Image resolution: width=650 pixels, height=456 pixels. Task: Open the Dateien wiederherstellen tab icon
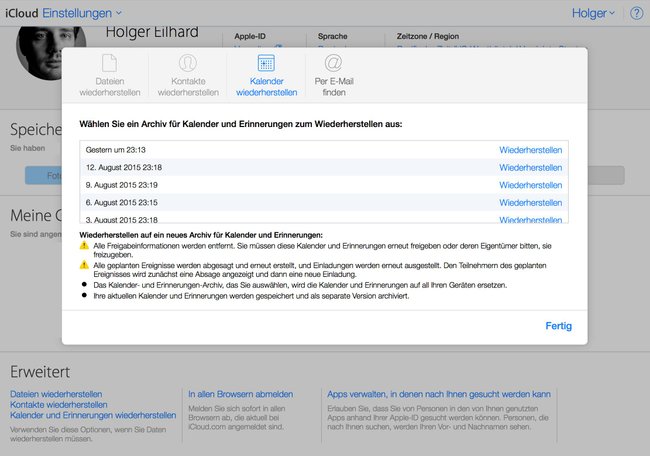click(x=109, y=63)
